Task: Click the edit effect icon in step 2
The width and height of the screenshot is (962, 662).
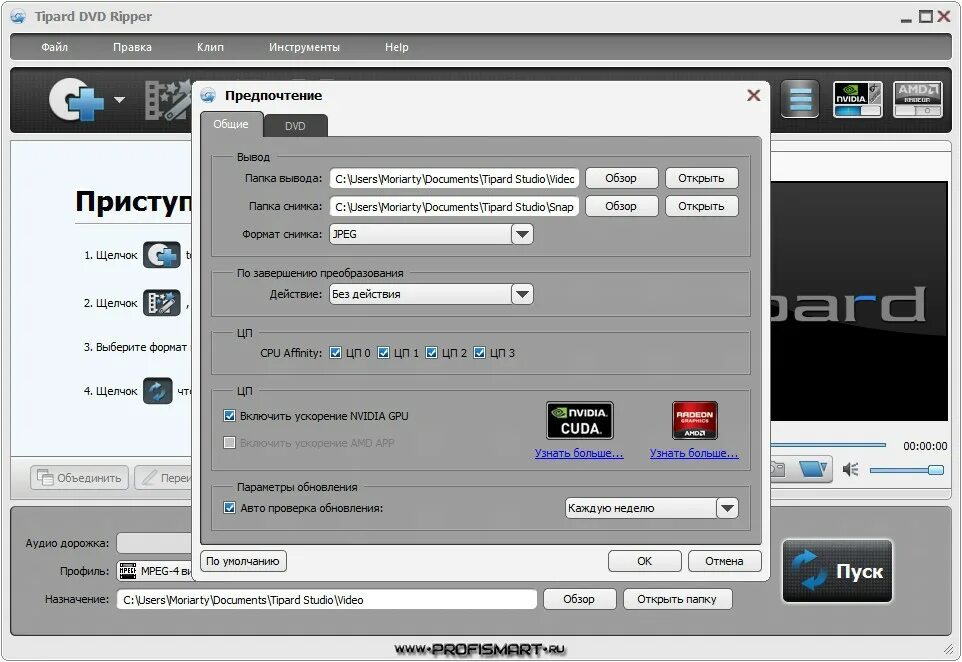Action: (162, 303)
